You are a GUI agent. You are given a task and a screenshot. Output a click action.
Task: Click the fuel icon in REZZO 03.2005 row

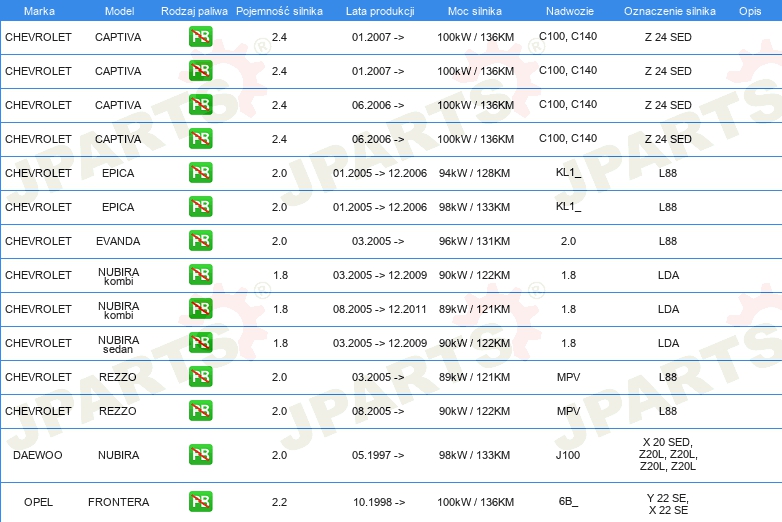(200, 376)
